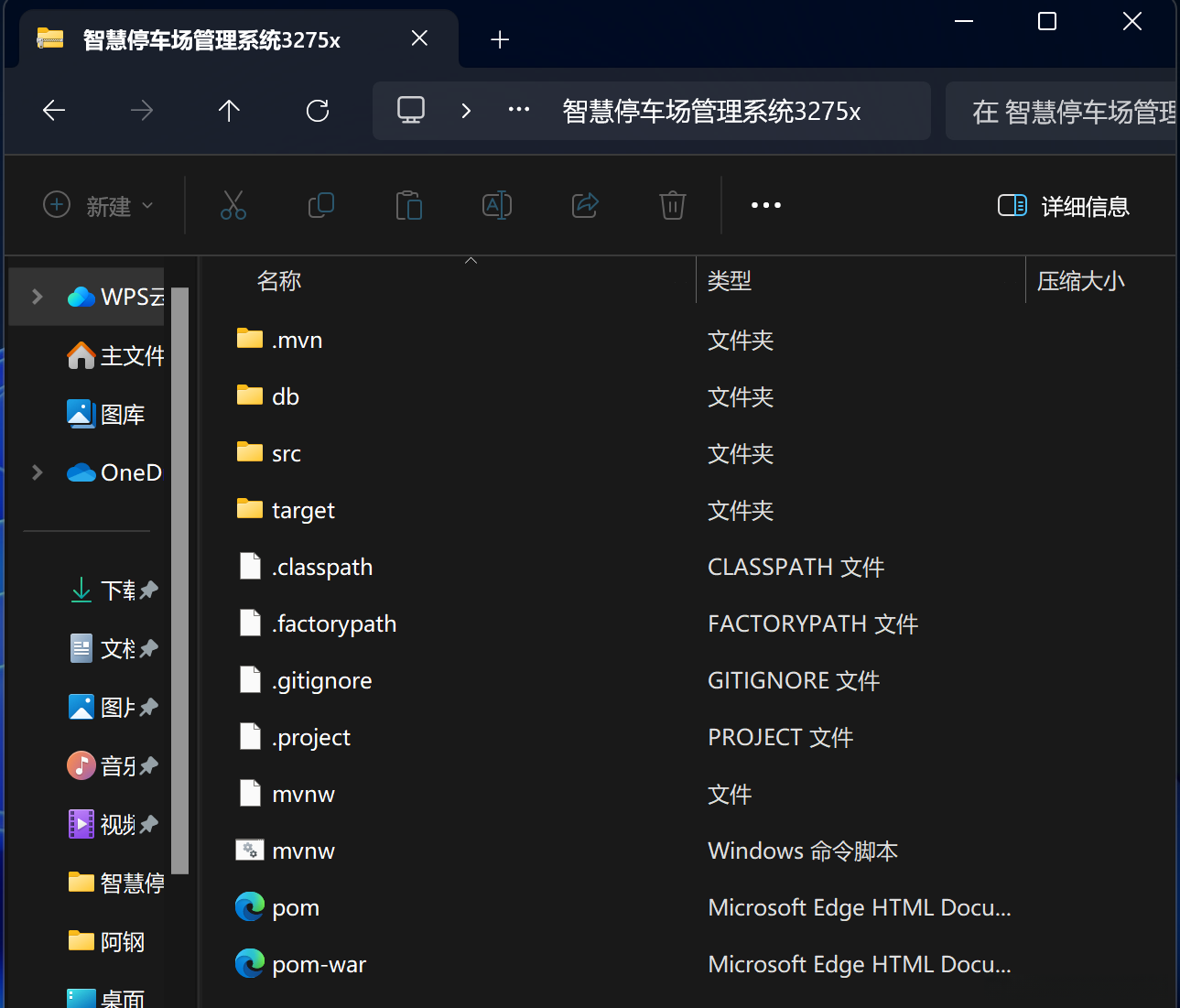Select the src folder
This screenshot has width=1180, height=1008.
[269, 453]
